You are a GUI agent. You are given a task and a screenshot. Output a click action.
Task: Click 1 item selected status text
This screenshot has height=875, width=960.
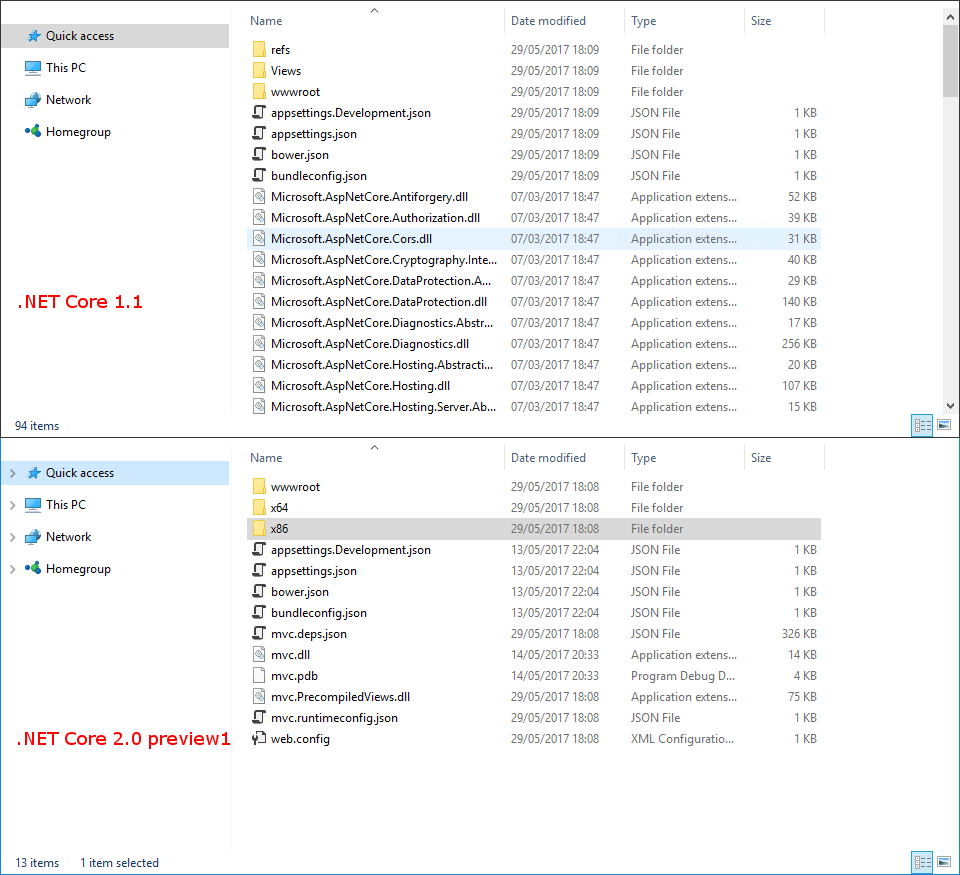click(x=119, y=863)
